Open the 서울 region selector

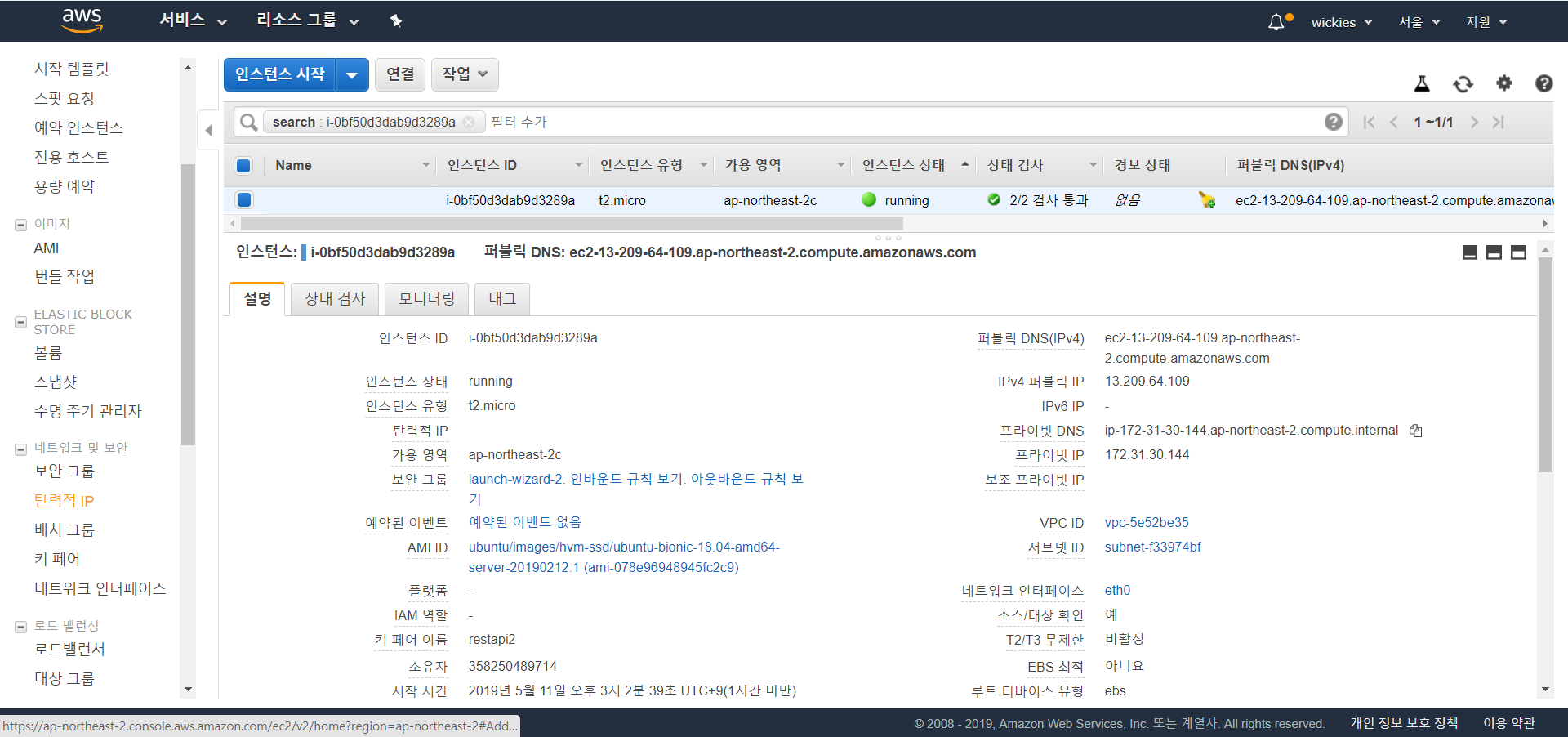click(1419, 22)
